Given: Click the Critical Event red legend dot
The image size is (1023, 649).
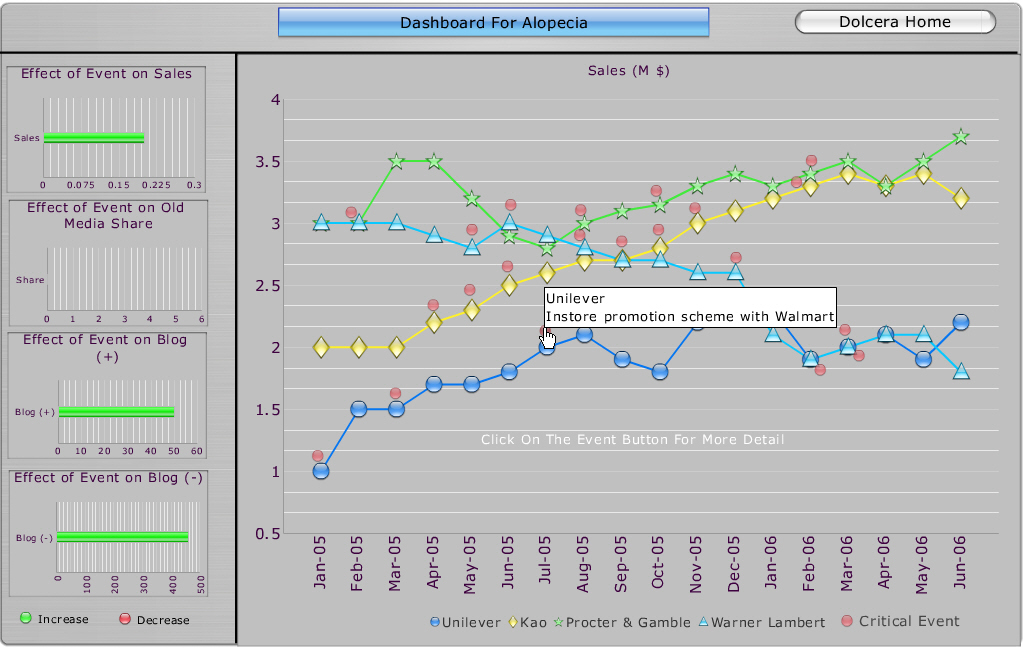Looking at the screenshot, I should (x=848, y=621).
